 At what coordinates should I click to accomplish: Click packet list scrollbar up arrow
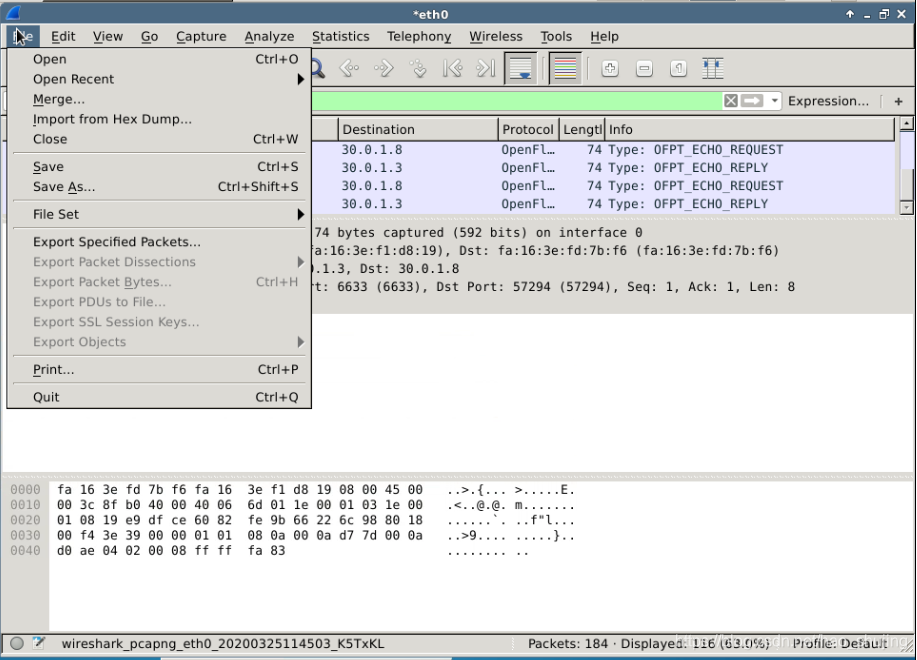tap(906, 123)
